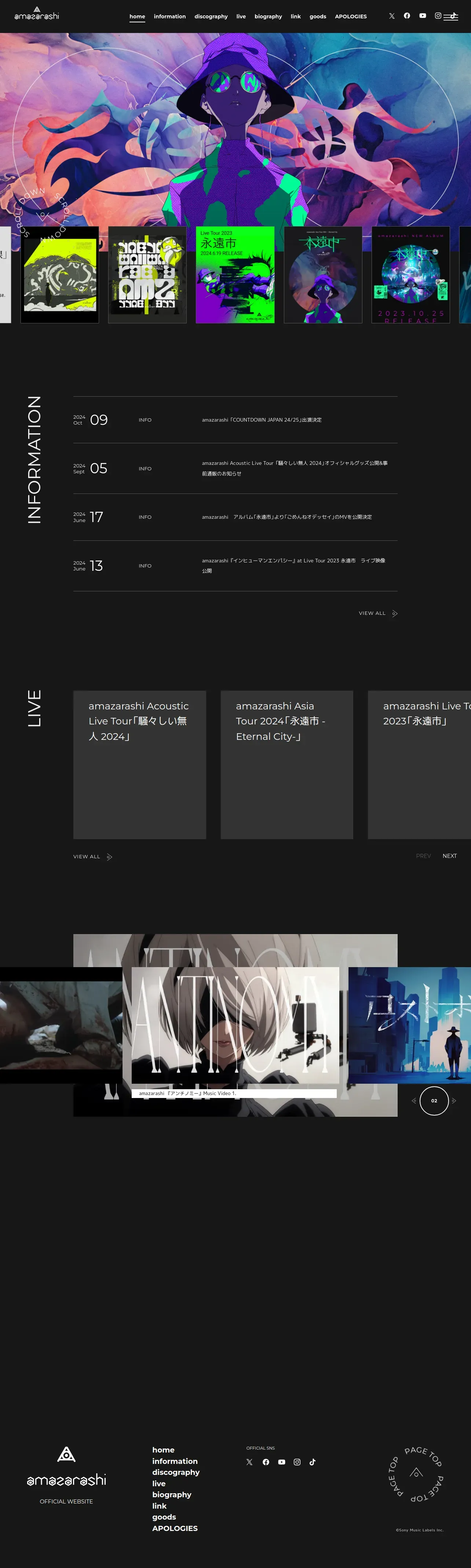Select the black and yellow typographic banner thumbnail
This screenshot has width=471, height=1568.
pos(147,275)
